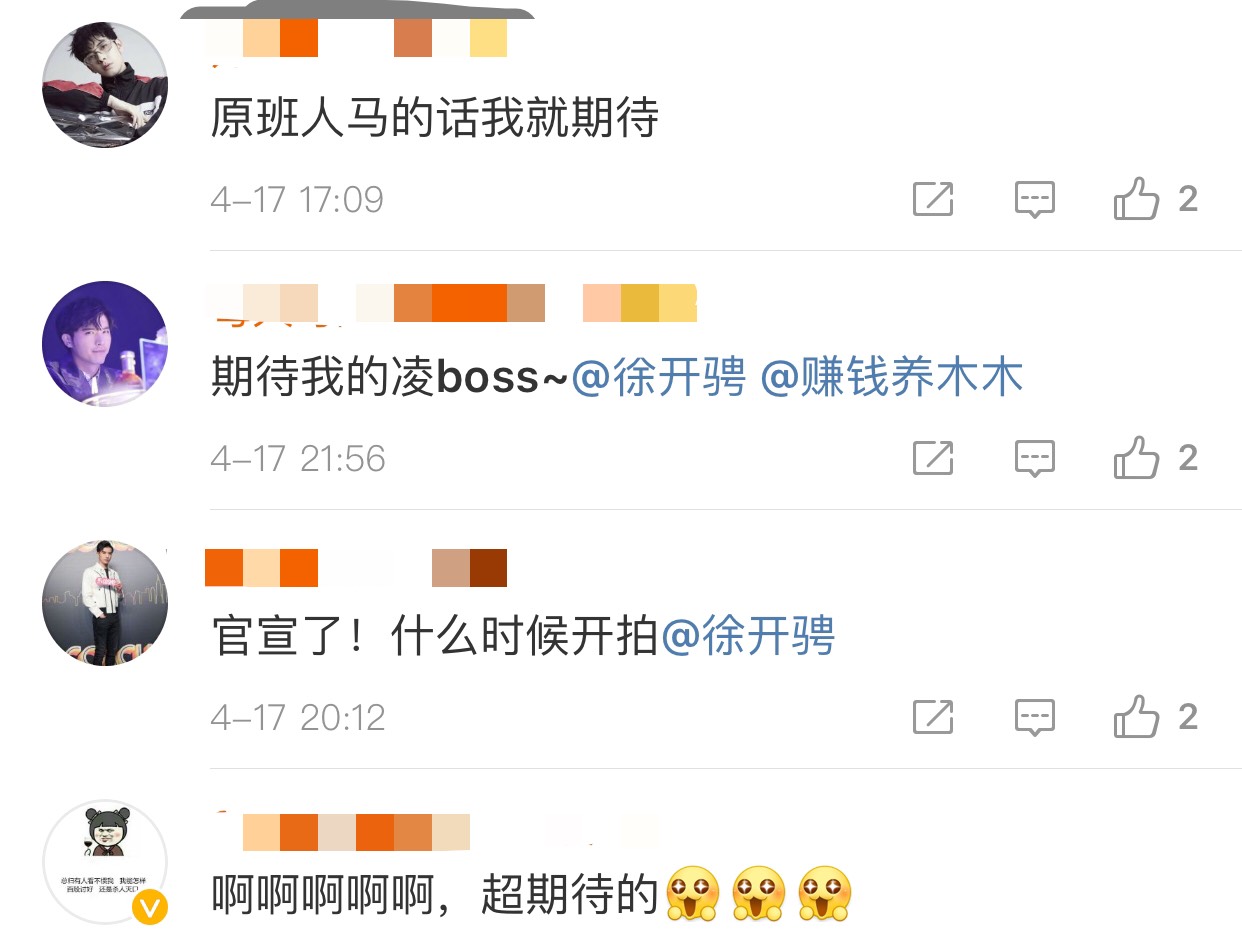This screenshot has height=946, width=1242.
Task: Like the comment '期待我的凌boss~'
Action: pos(1155,457)
